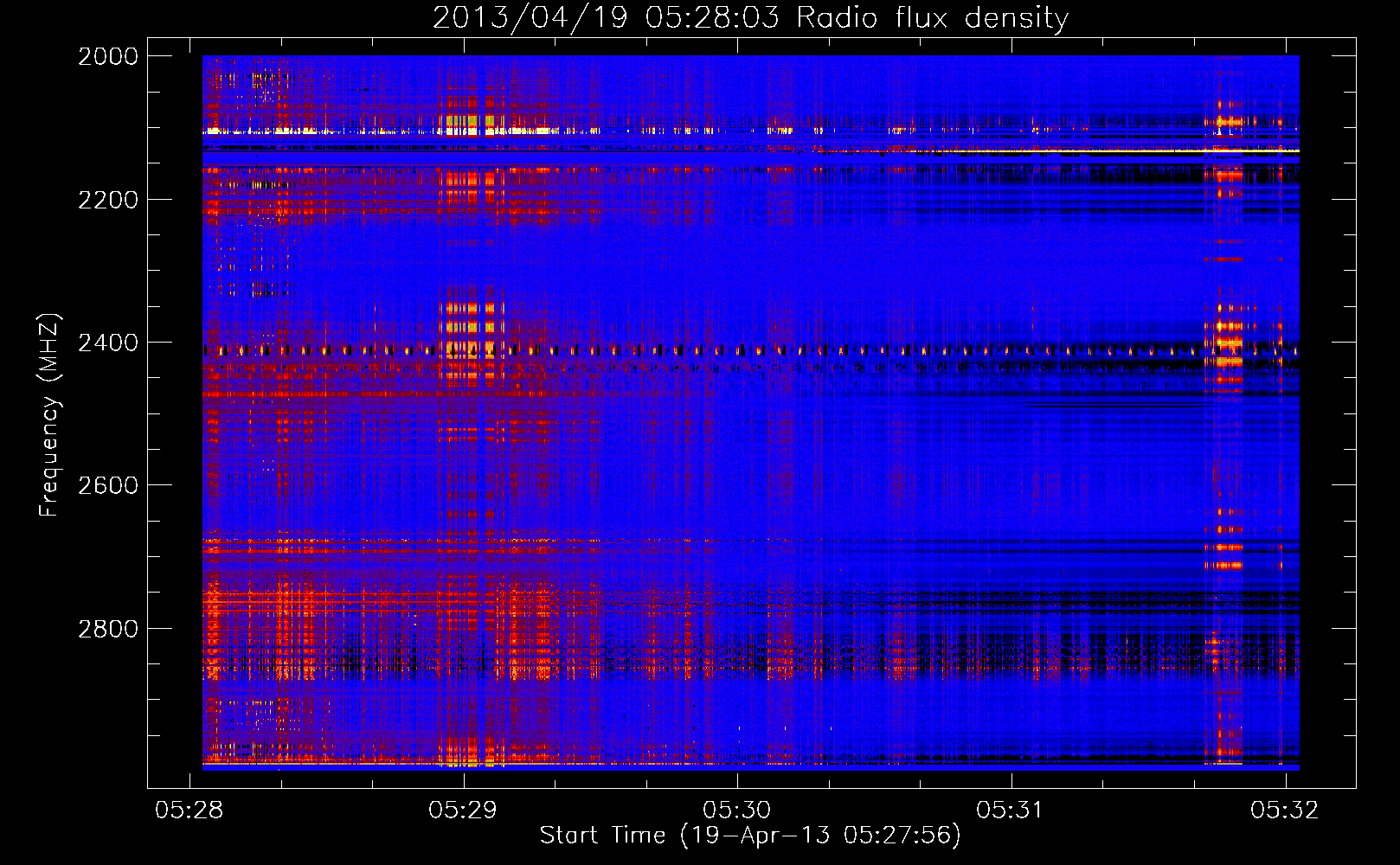Select the 2600 frequency axis label
This screenshot has width=1400, height=865.
tap(108, 485)
